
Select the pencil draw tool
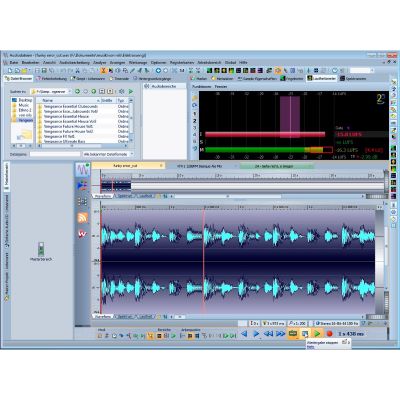click(x=132, y=71)
